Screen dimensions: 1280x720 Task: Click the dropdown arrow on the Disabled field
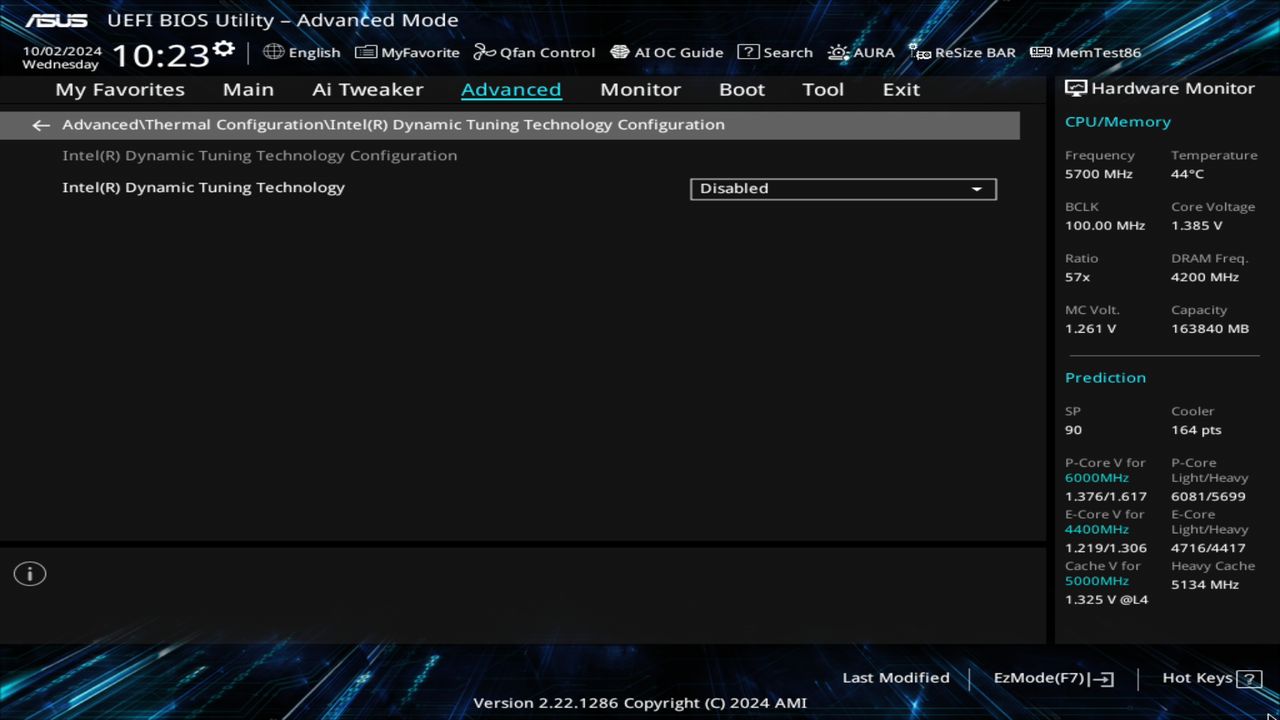click(x=976, y=189)
